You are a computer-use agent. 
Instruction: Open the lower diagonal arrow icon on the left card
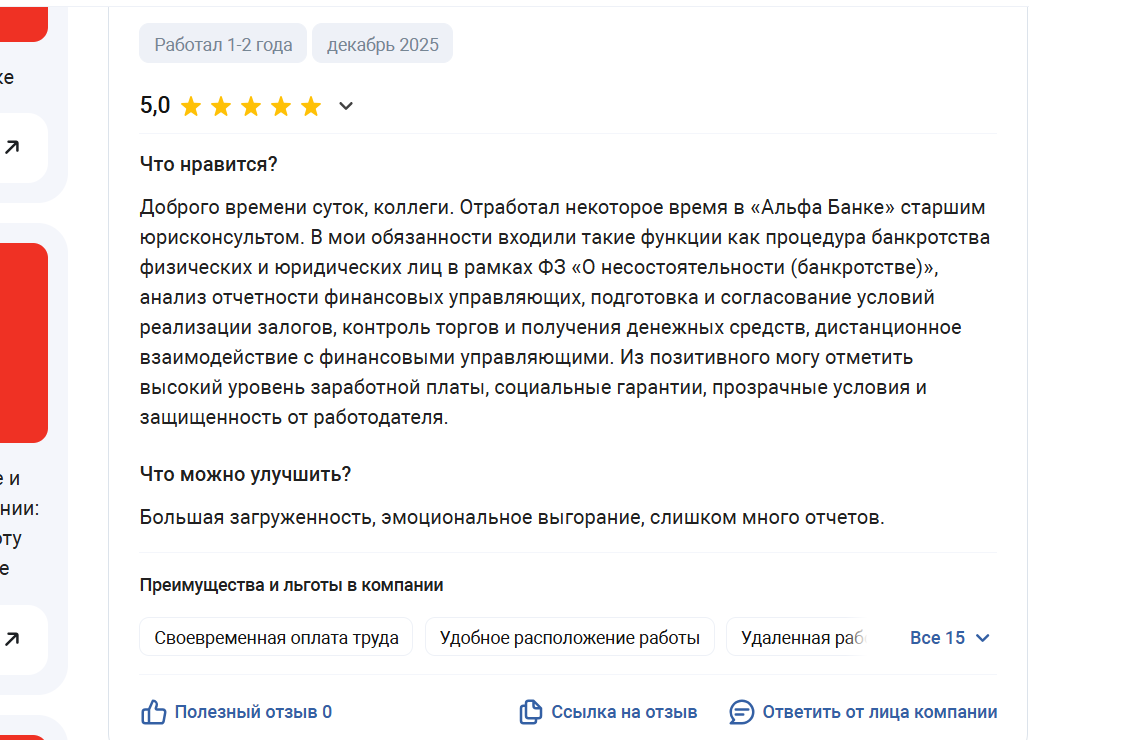12,638
